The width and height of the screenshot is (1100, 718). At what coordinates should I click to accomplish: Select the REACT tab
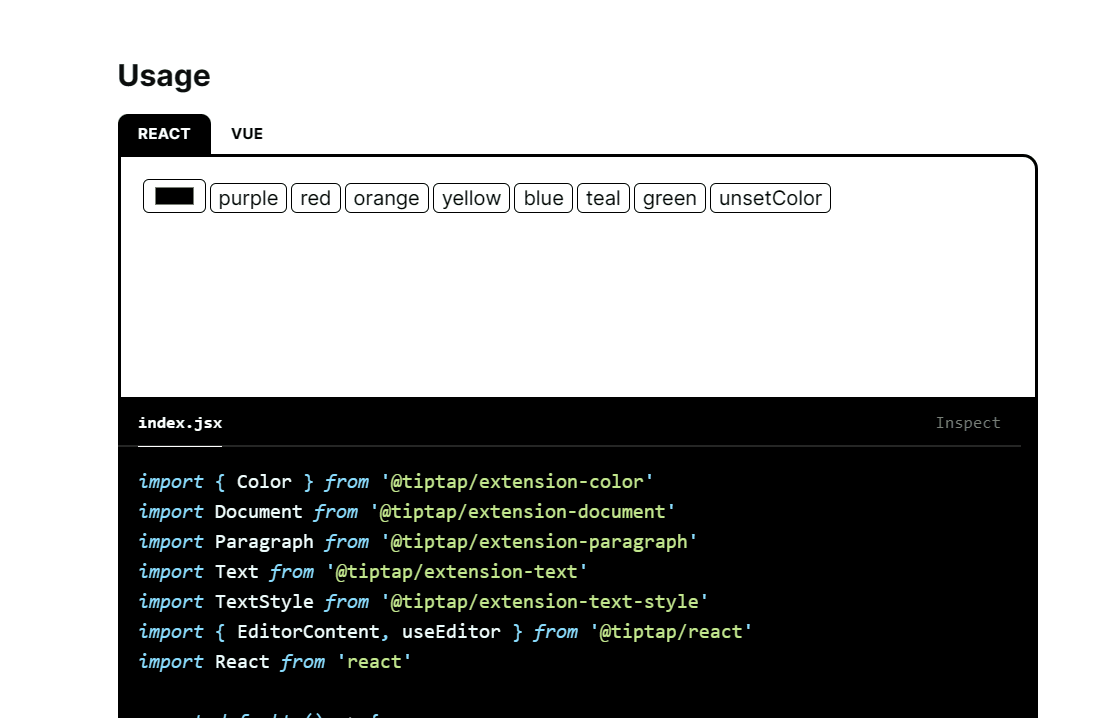[x=163, y=133]
